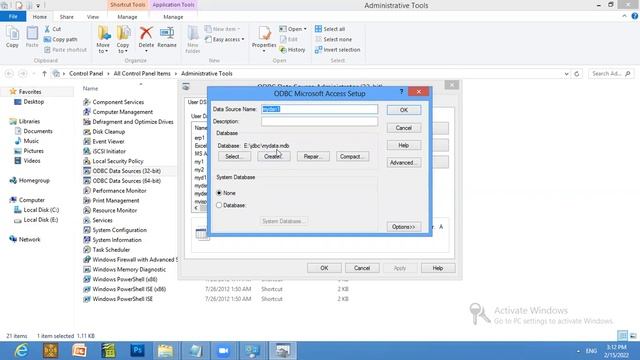Click the Compact... database button
The width and height of the screenshot is (640, 360).
352,156
